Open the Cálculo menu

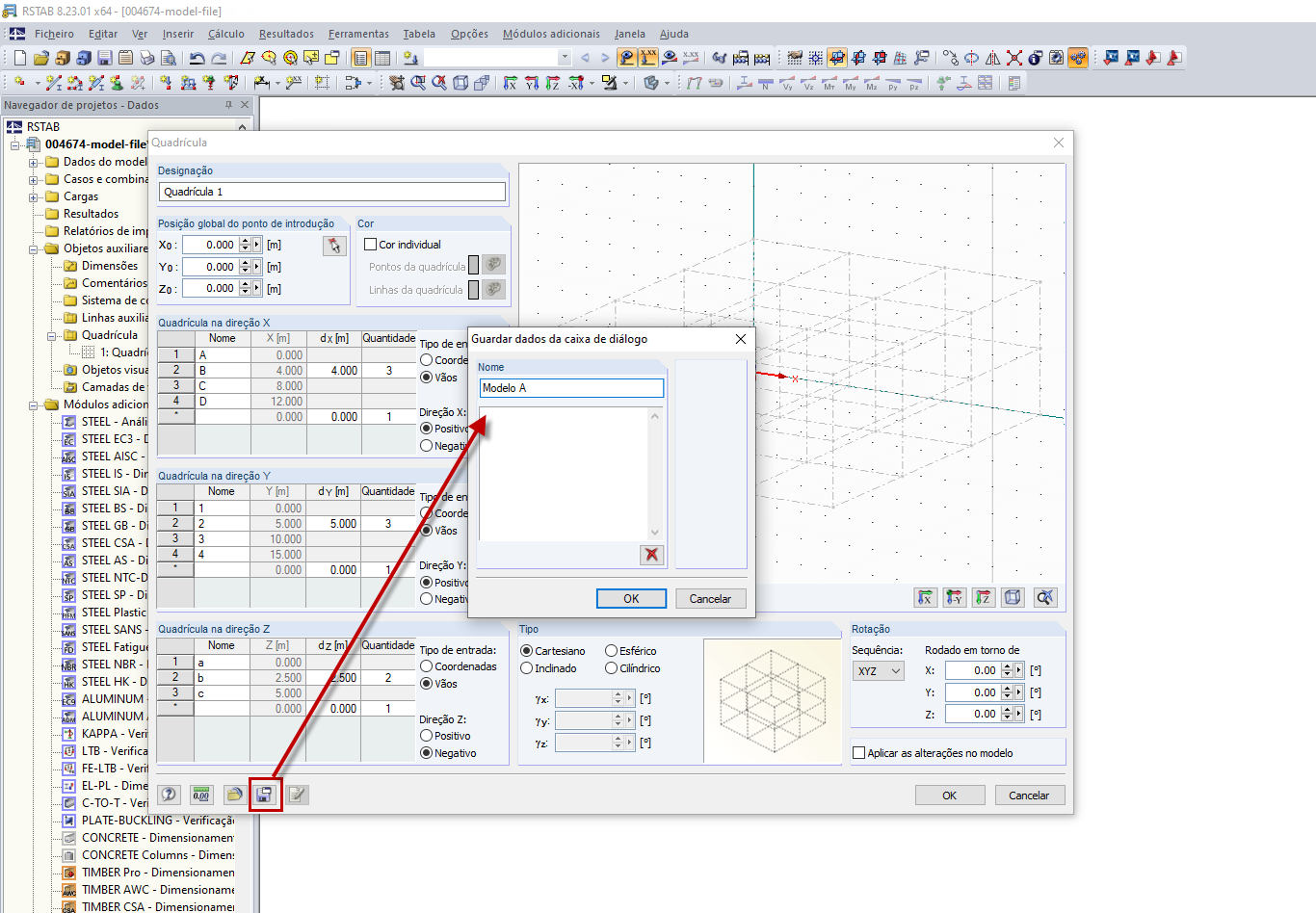click(x=226, y=34)
